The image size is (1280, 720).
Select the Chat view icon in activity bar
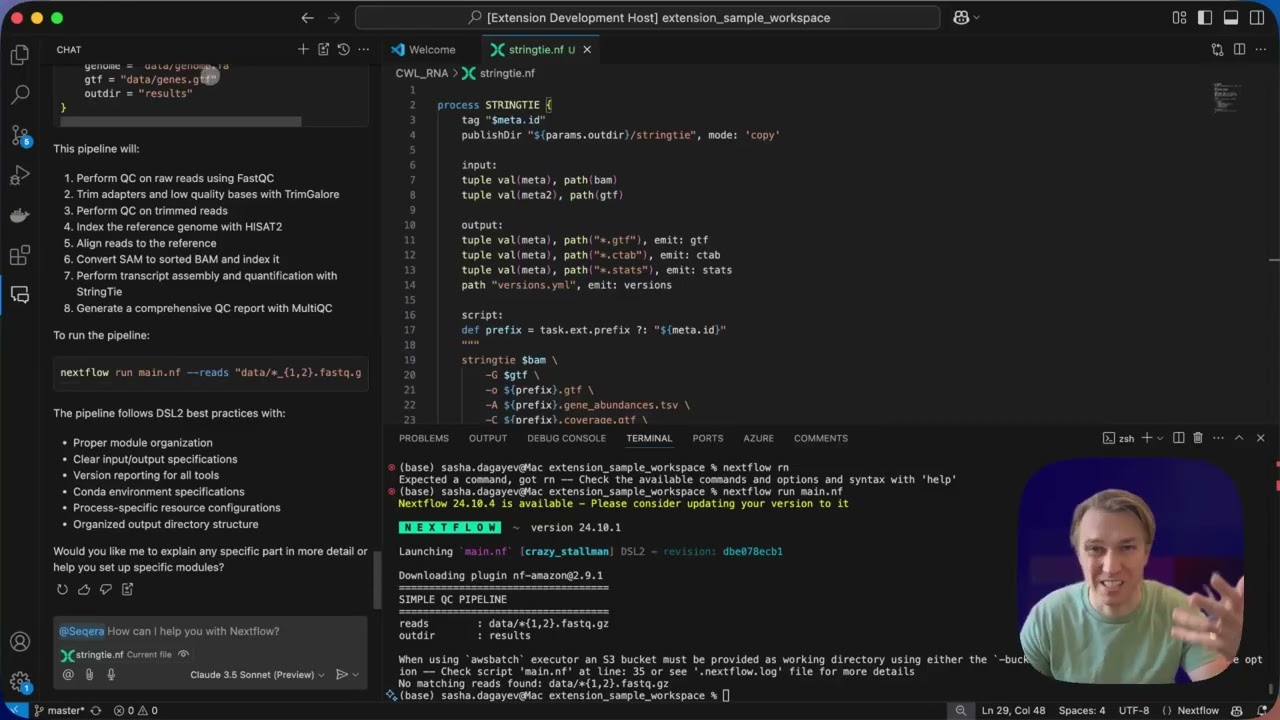click(20, 295)
